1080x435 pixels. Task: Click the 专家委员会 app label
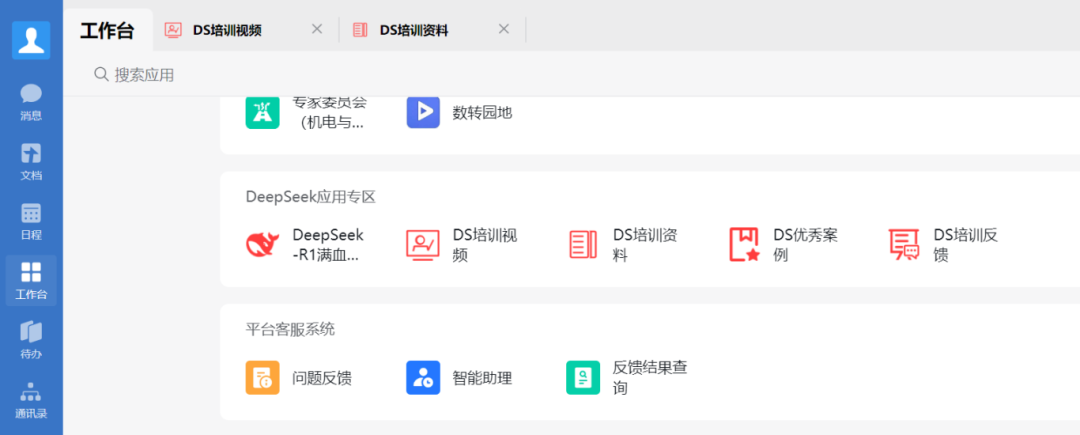[329, 112]
